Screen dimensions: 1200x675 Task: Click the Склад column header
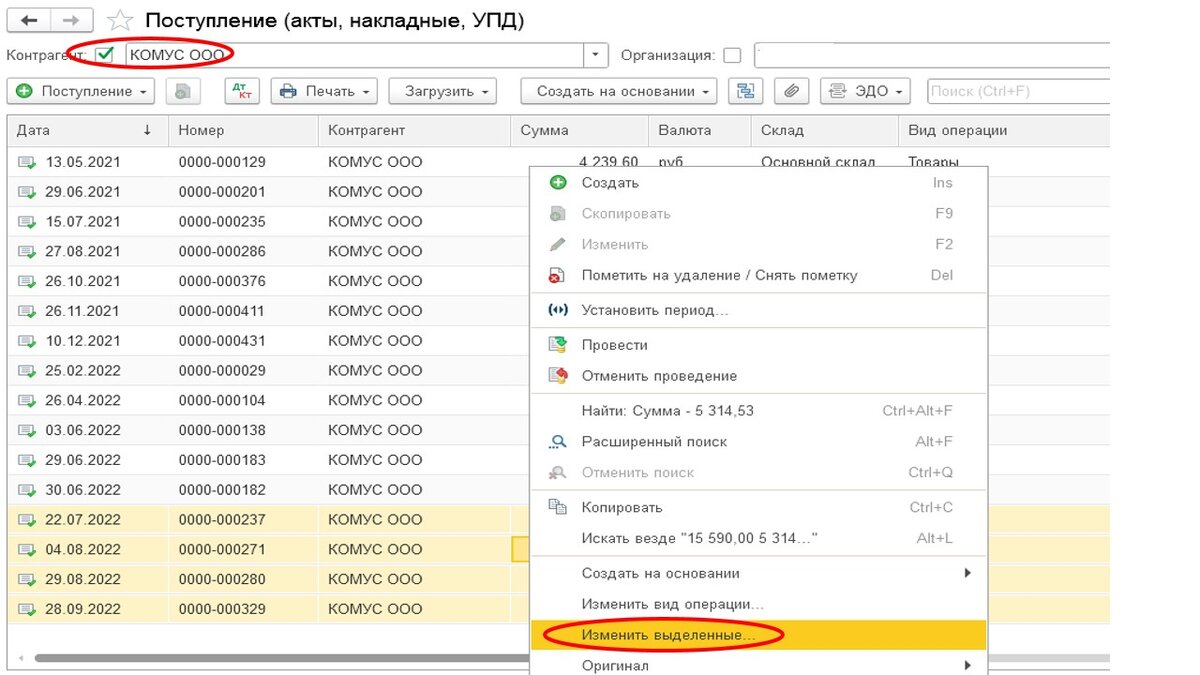point(824,130)
